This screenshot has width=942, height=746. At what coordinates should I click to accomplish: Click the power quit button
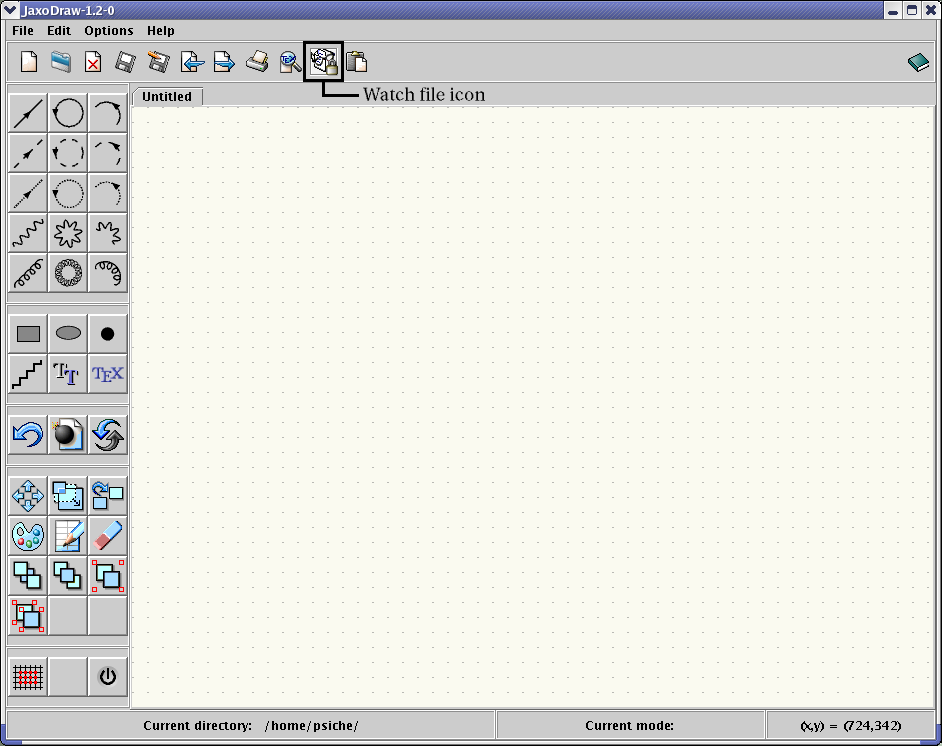108,677
